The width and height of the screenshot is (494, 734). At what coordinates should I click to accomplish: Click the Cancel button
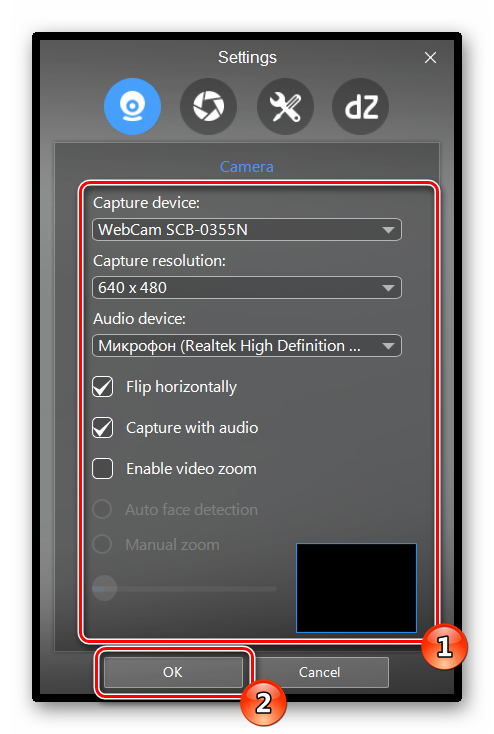coord(320,672)
